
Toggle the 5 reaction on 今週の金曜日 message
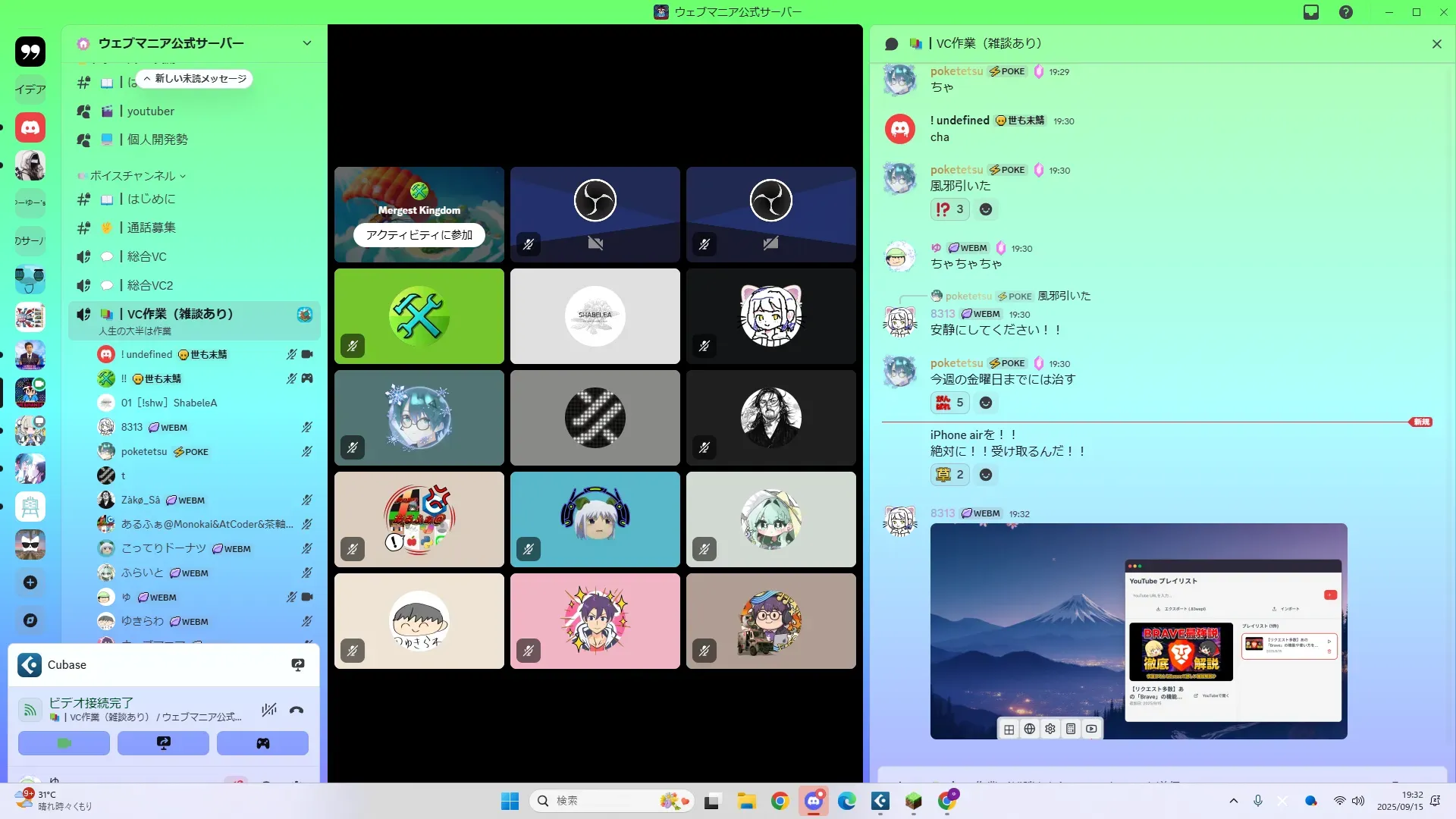(x=949, y=403)
